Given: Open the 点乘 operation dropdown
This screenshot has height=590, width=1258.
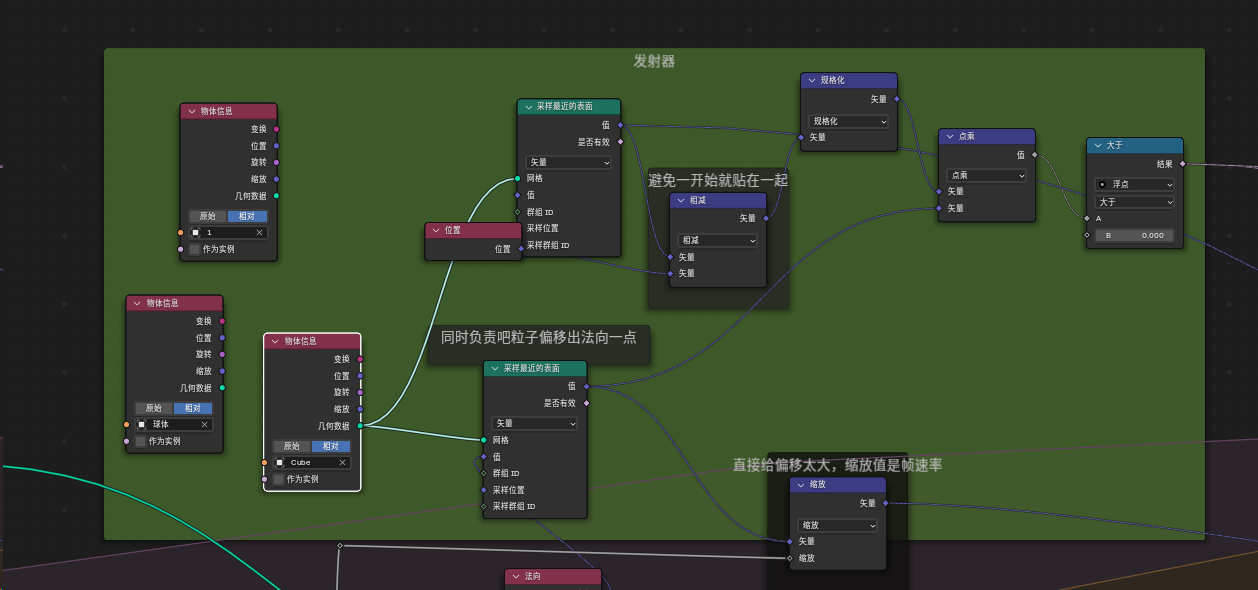Looking at the screenshot, I should point(987,175).
